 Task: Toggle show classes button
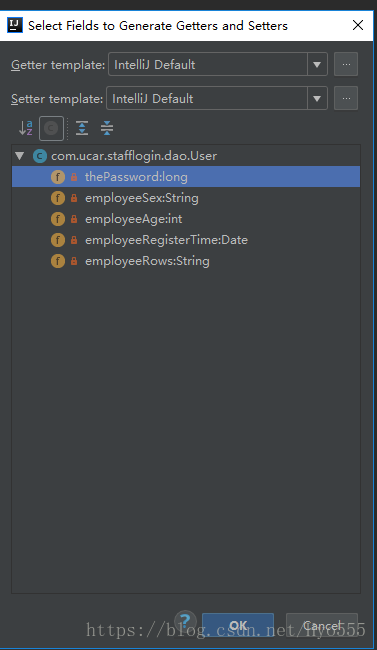click(x=51, y=128)
